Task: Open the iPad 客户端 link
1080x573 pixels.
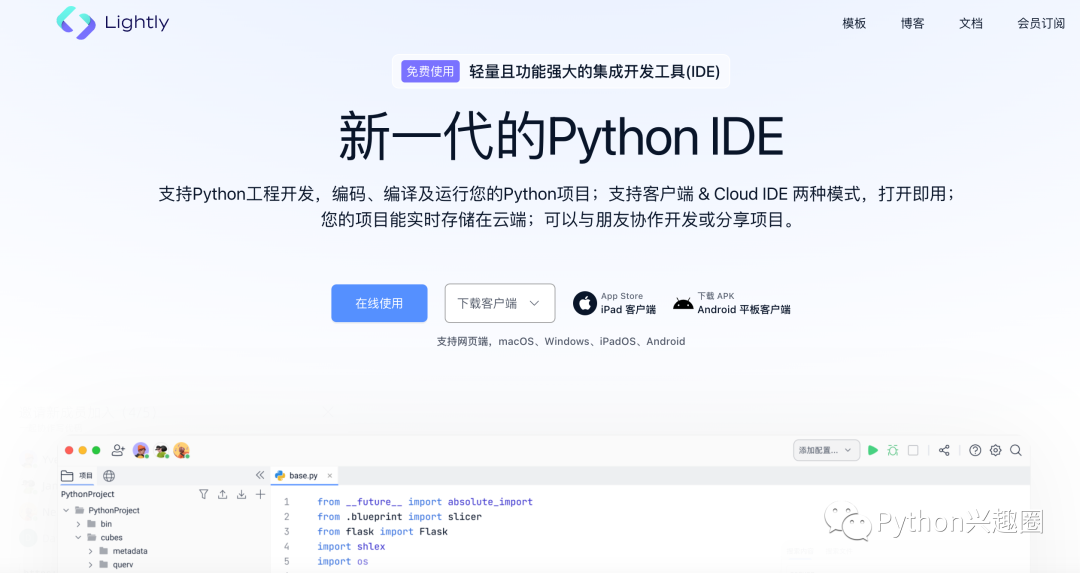Action: tap(628, 310)
